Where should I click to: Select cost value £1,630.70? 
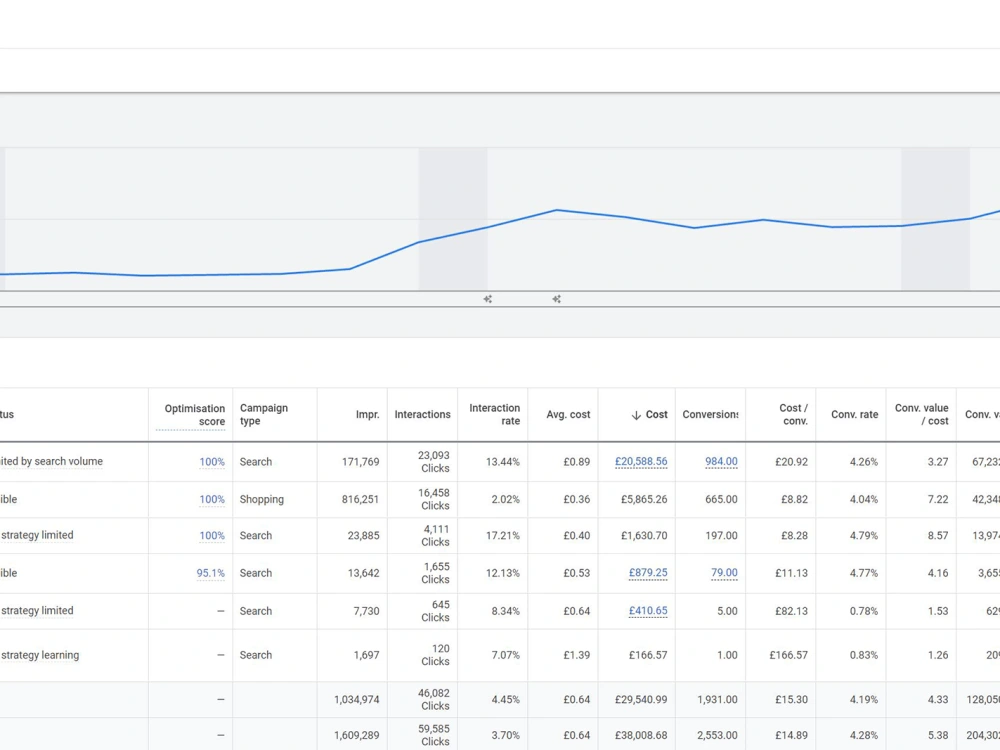(644, 536)
